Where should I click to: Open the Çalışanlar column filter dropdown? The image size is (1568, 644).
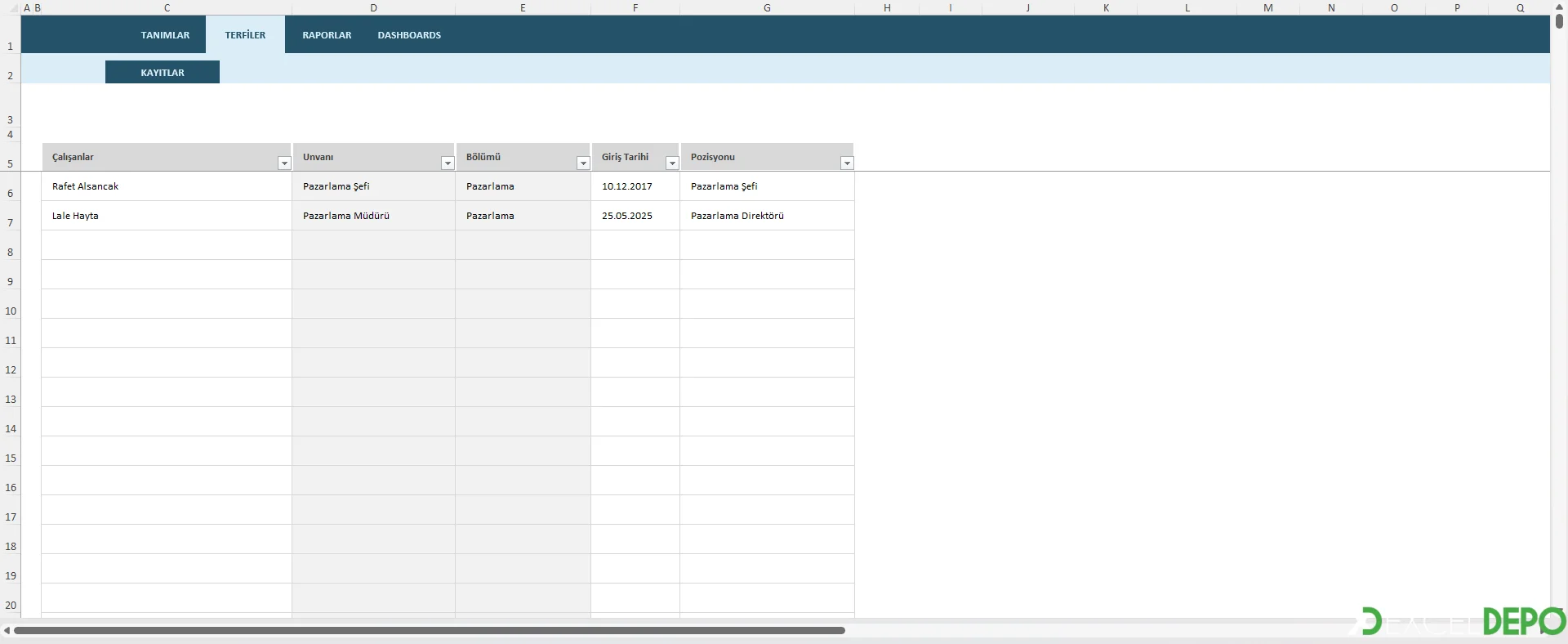coord(284,163)
